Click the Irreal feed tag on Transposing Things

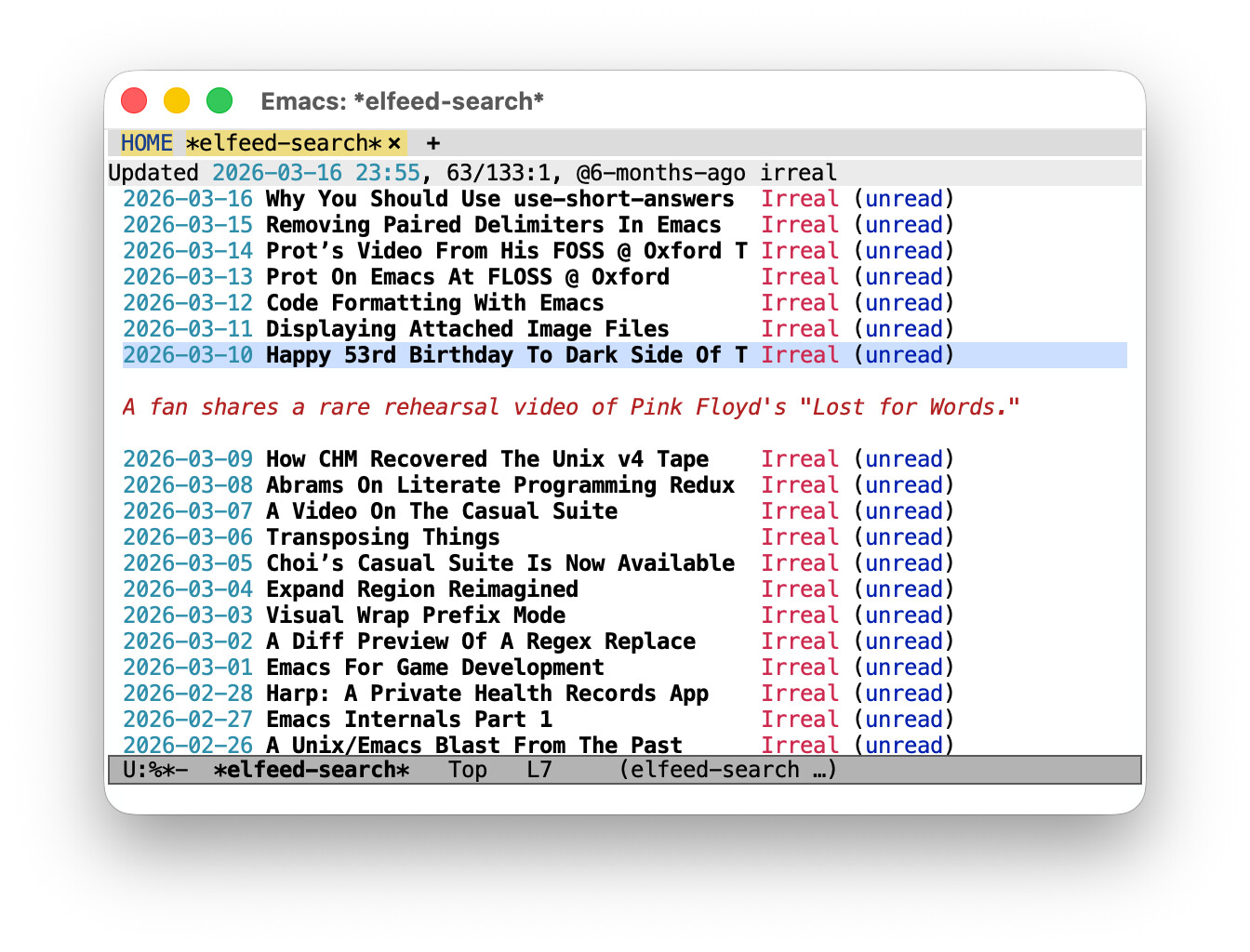click(x=800, y=536)
